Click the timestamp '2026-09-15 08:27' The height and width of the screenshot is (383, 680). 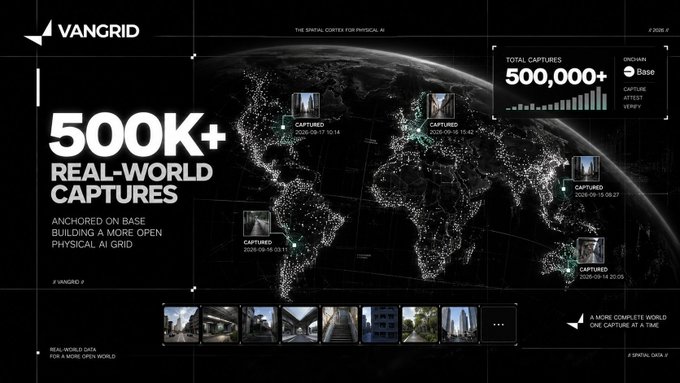coord(597,195)
